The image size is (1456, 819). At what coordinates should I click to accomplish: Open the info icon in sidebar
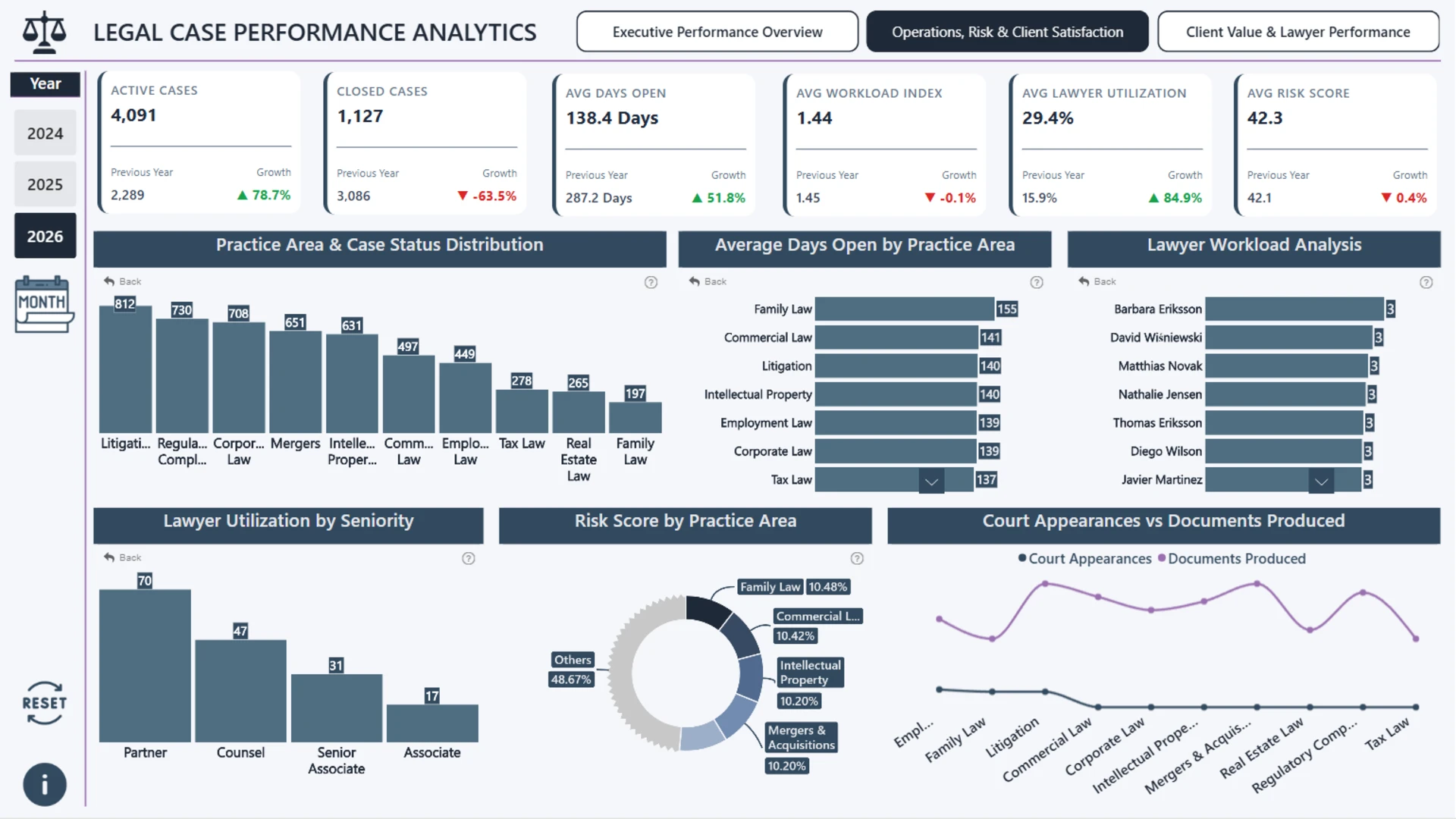(45, 784)
